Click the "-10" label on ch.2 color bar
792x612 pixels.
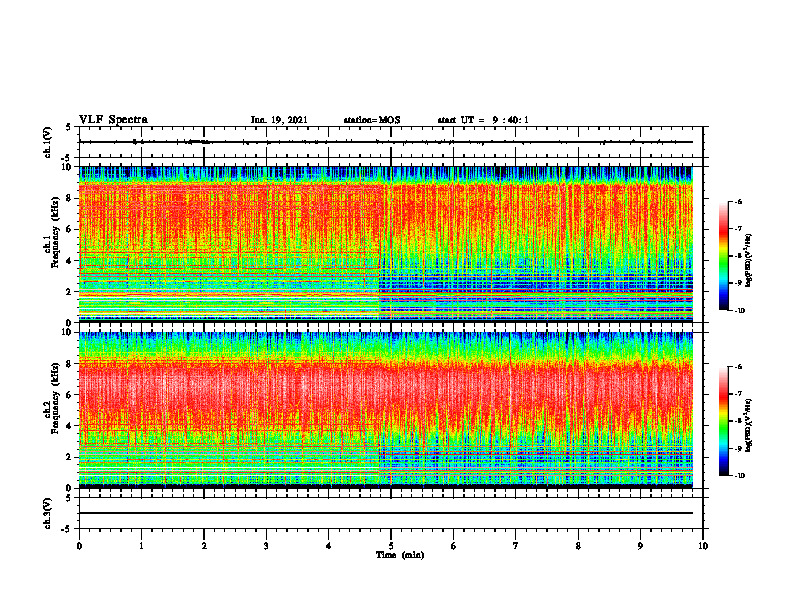(x=739, y=476)
